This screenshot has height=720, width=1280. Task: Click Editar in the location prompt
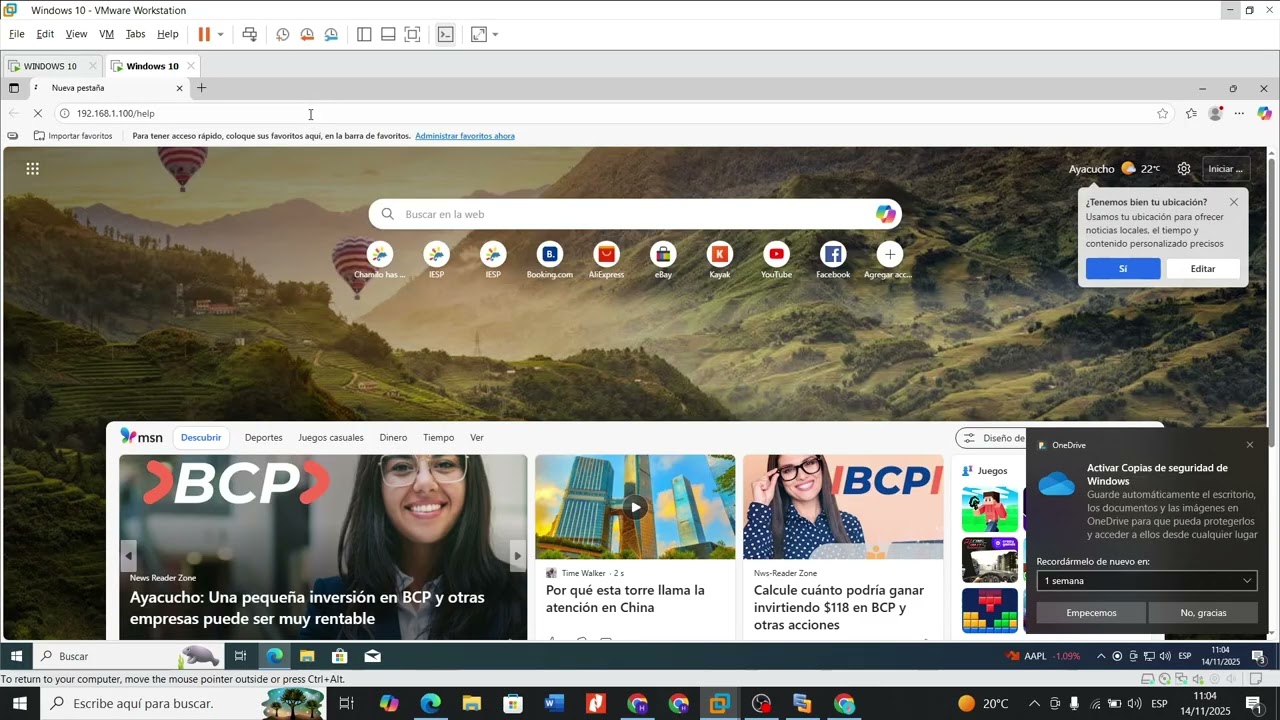[1203, 269]
